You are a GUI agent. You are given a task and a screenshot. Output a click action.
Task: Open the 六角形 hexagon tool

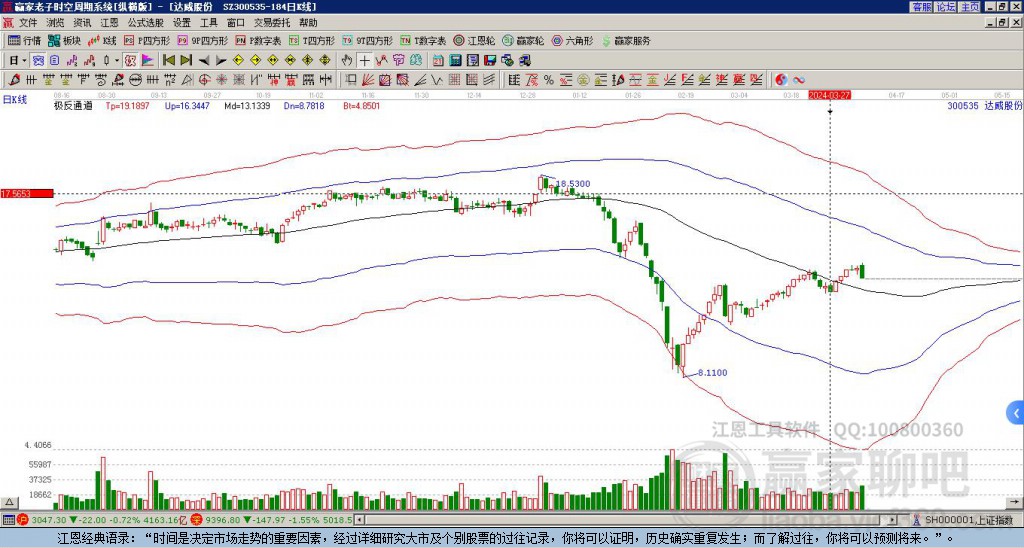(573, 40)
